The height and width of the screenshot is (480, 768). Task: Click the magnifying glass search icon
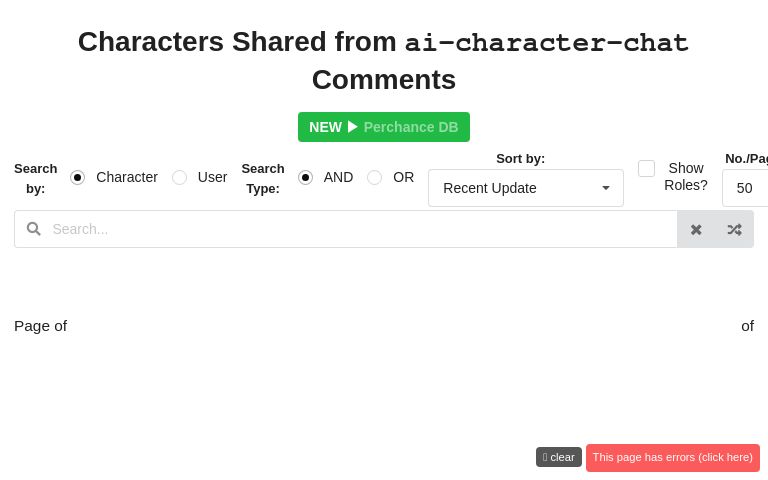34,229
